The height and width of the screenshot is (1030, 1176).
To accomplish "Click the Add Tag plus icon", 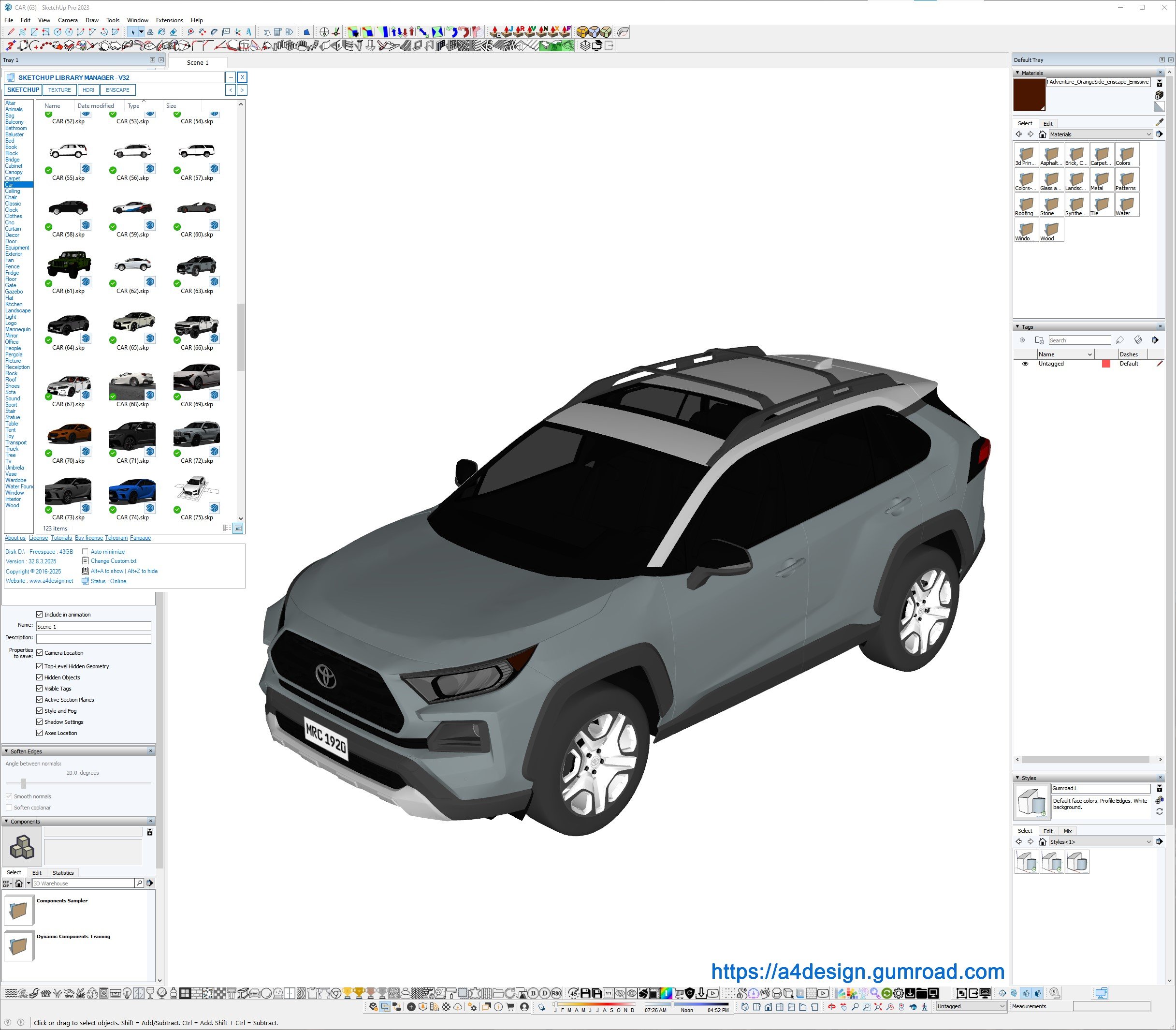I will coord(1022,340).
